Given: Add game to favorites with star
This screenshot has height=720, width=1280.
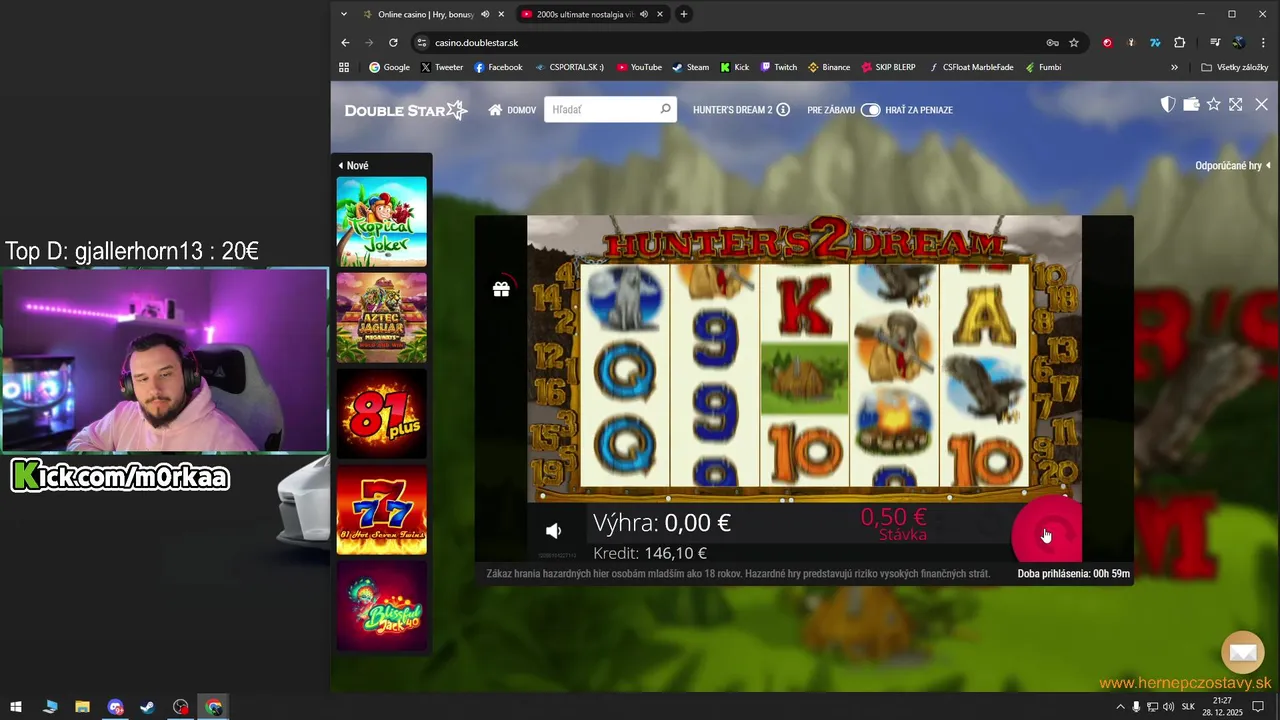Looking at the screenshot, I should (1214, 104).
